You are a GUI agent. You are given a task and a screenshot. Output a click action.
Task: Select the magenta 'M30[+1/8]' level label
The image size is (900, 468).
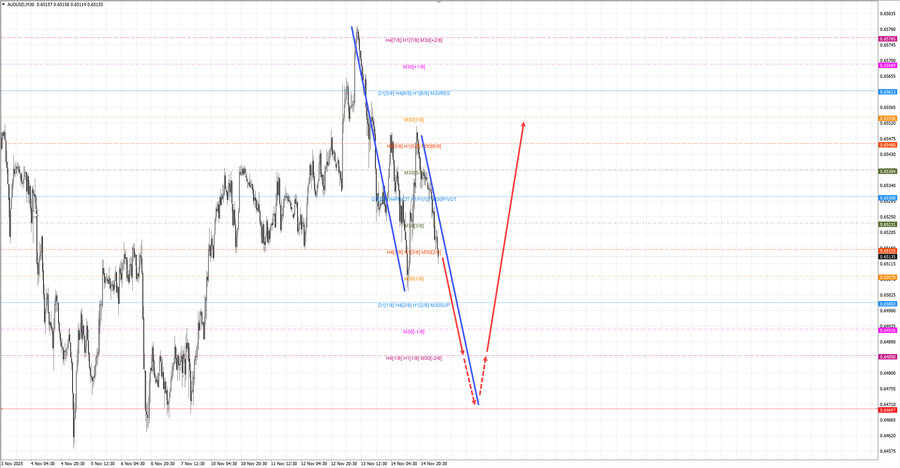click(x=414, y=67)
